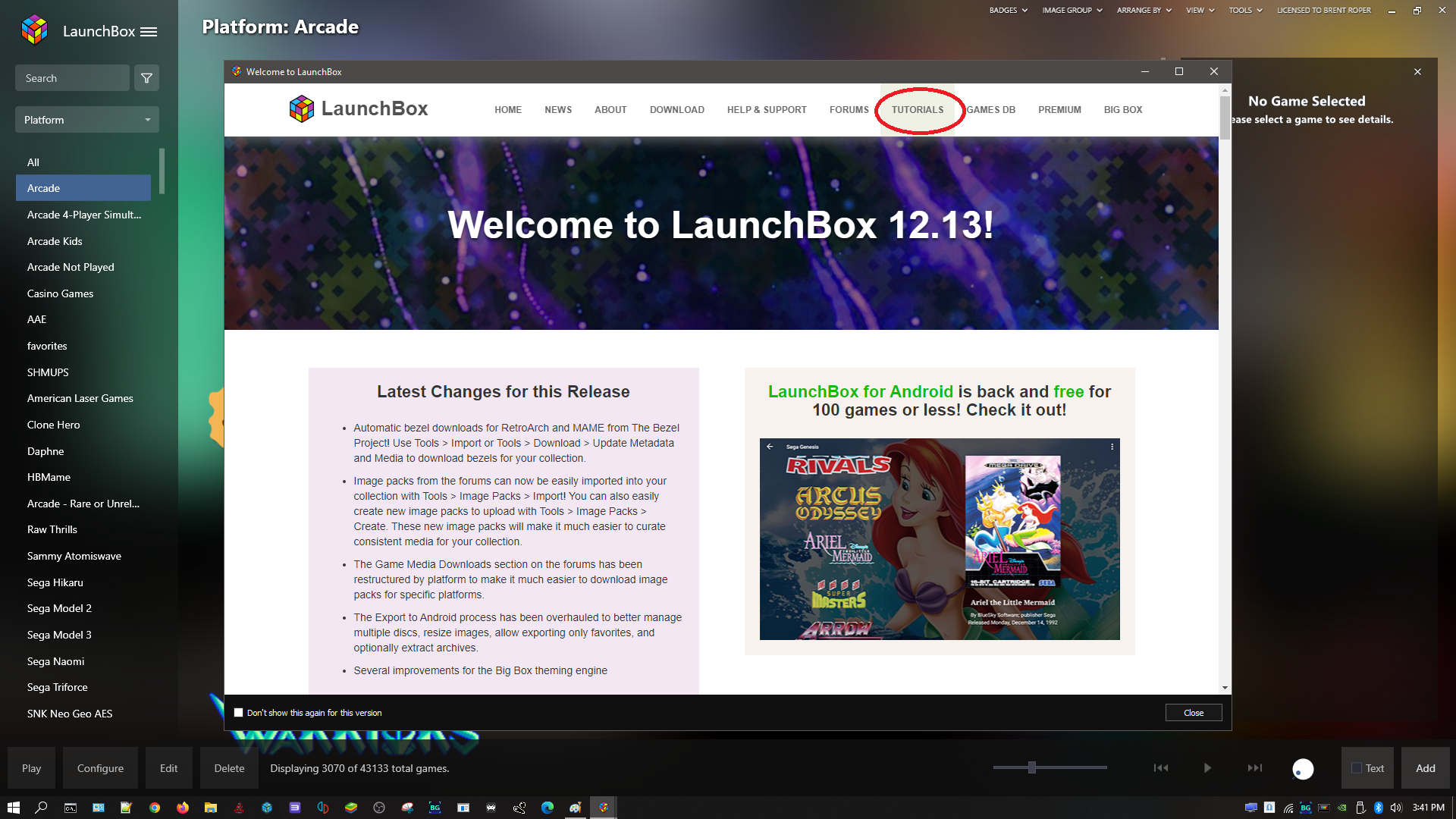Click Close button in welcome dialog
The image size is (1456, 819).
1194,713
